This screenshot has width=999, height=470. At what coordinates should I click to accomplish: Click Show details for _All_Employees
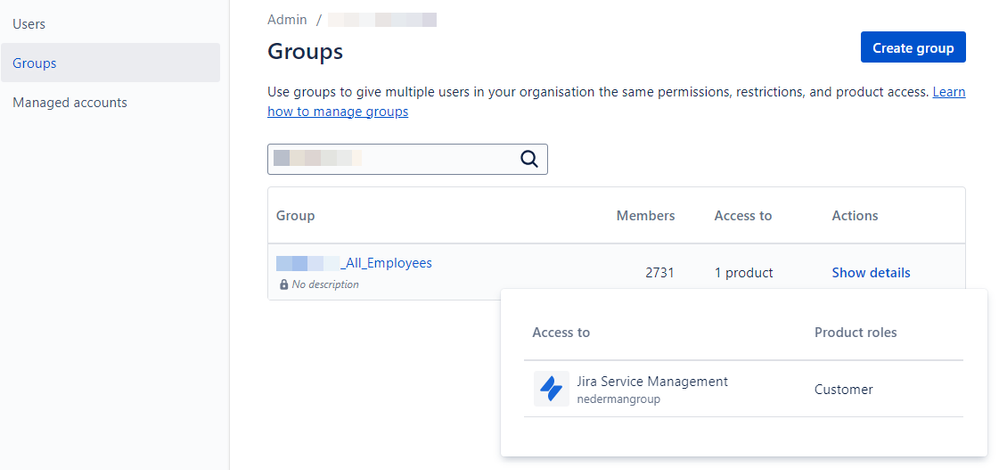click(x=871, y=273)
